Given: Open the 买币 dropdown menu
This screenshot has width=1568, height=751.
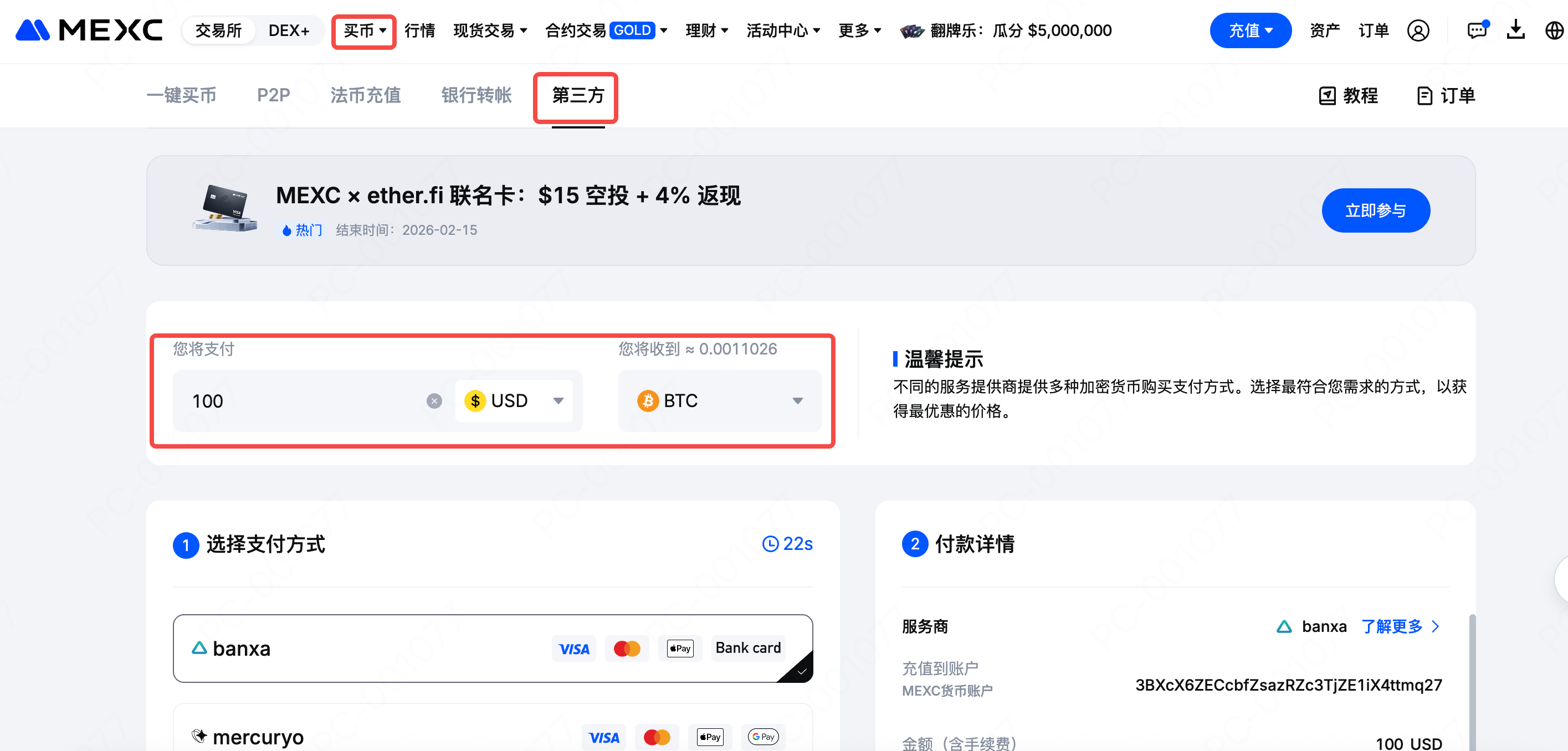Looking at the screenshot, I should coord(364,30).
